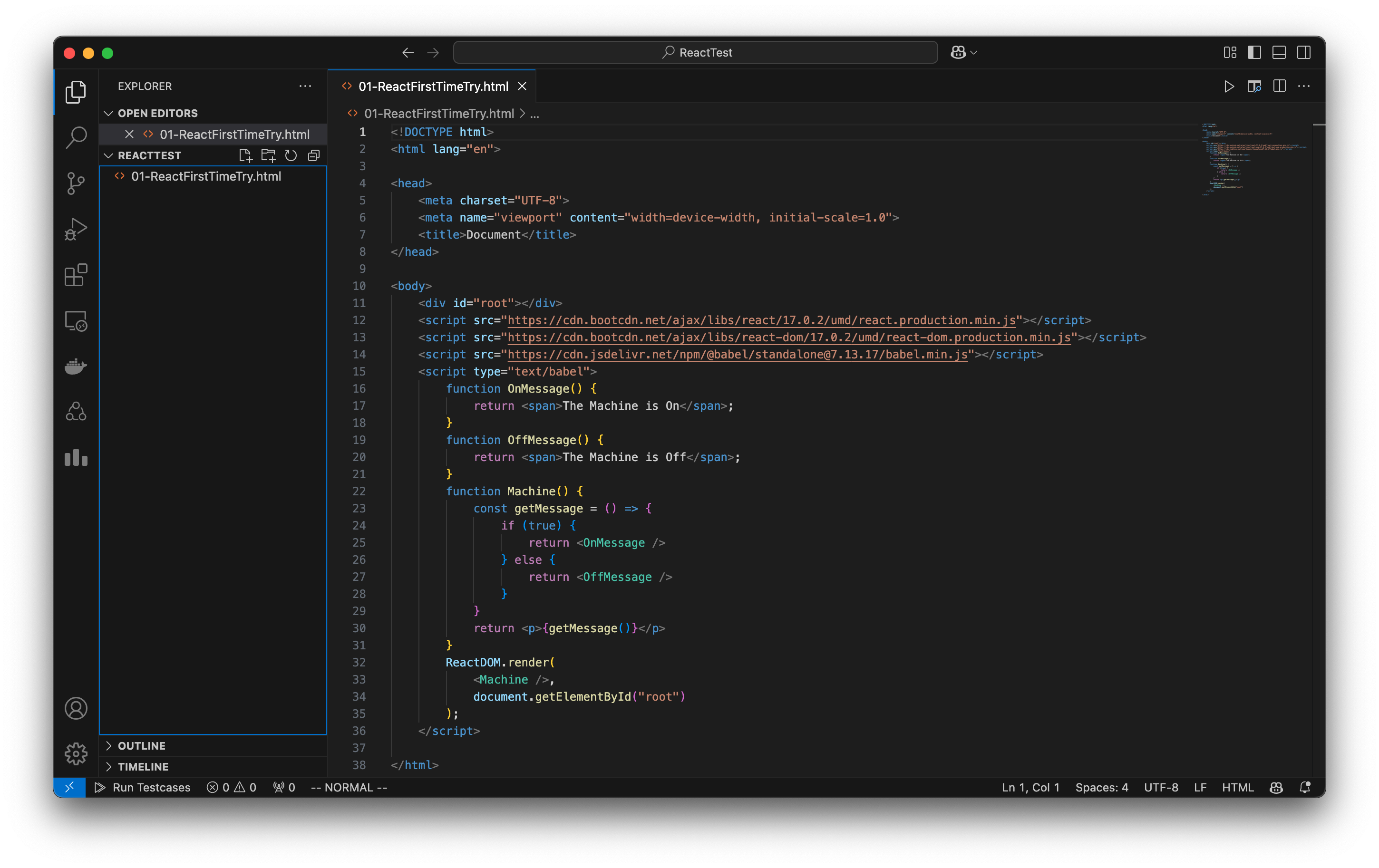Viewport: 1379px width, 868px height.
Task: Open the Copilot dropdown in the title bar
Action: [x=963, y=52]
